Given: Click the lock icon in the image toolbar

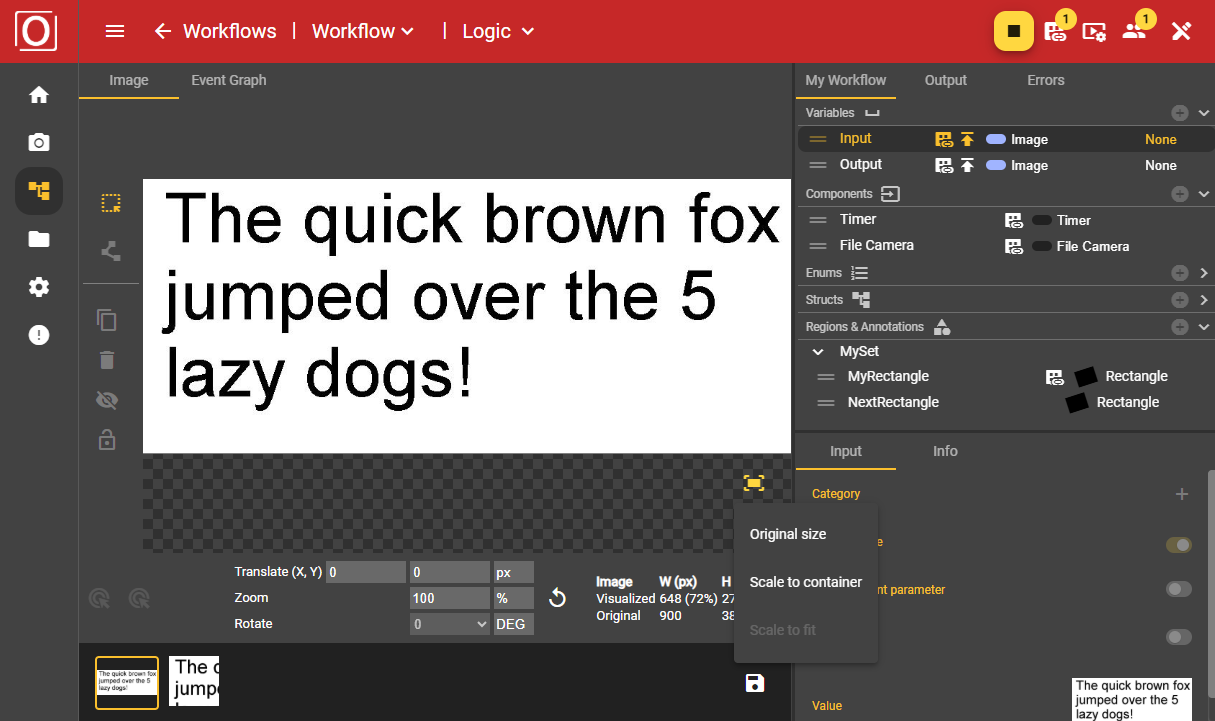Looking at the screenshot, I should click(x=107, y=439).
